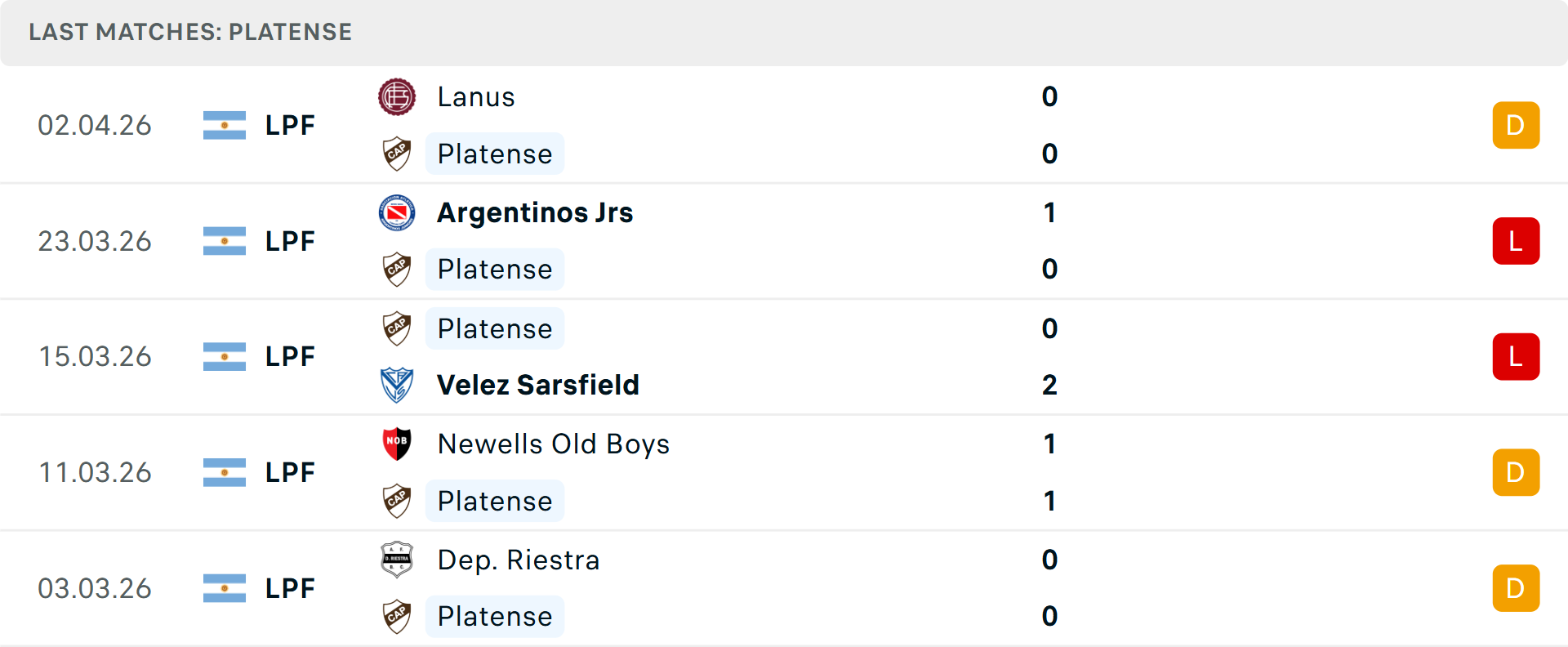
Task: Open the Velez Sarsfield team page
Action: (537, 385)
